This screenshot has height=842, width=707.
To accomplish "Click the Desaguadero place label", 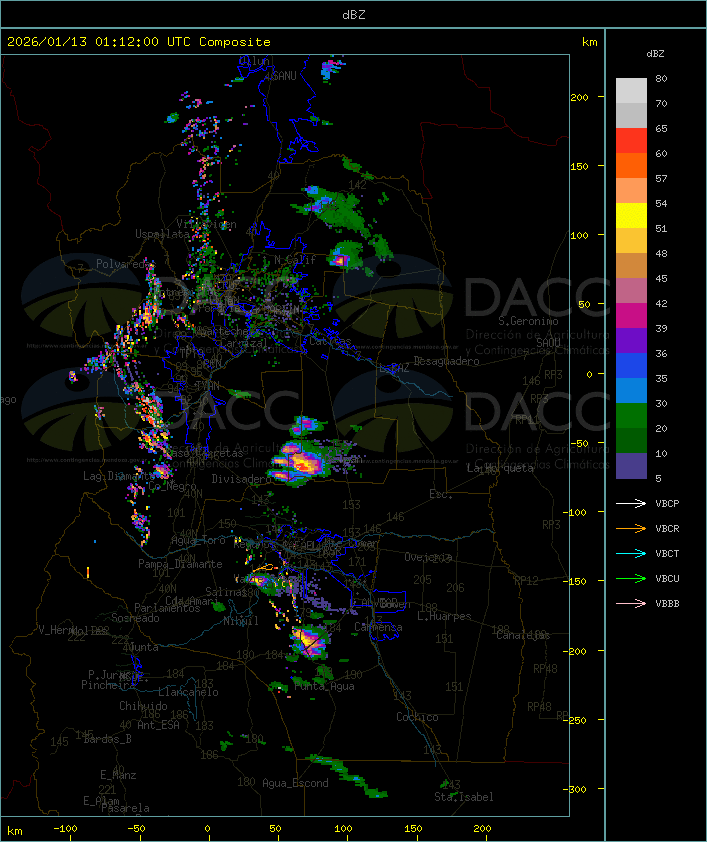I will click(446, 361).
